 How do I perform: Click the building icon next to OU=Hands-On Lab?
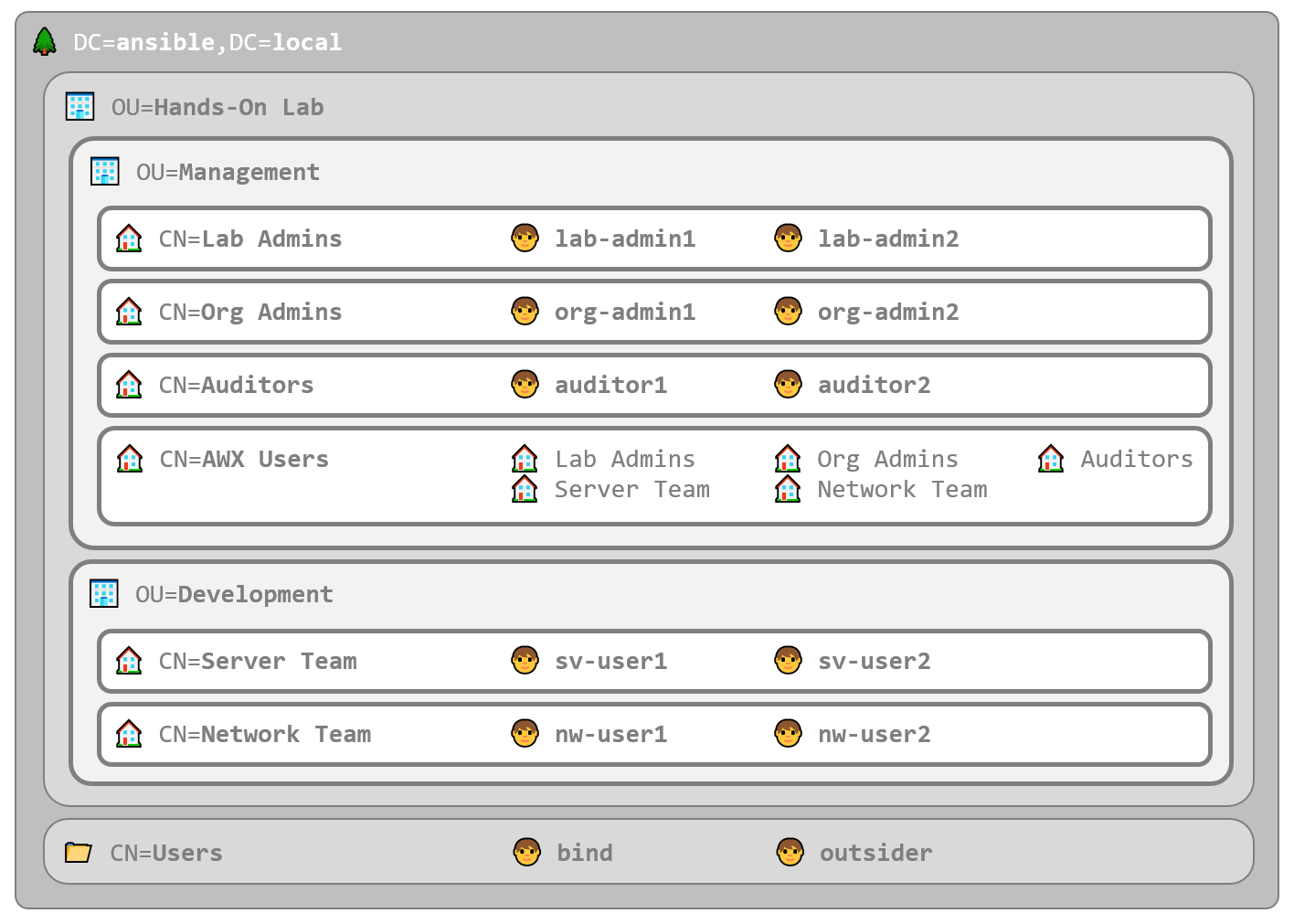(x=80, y=107)
